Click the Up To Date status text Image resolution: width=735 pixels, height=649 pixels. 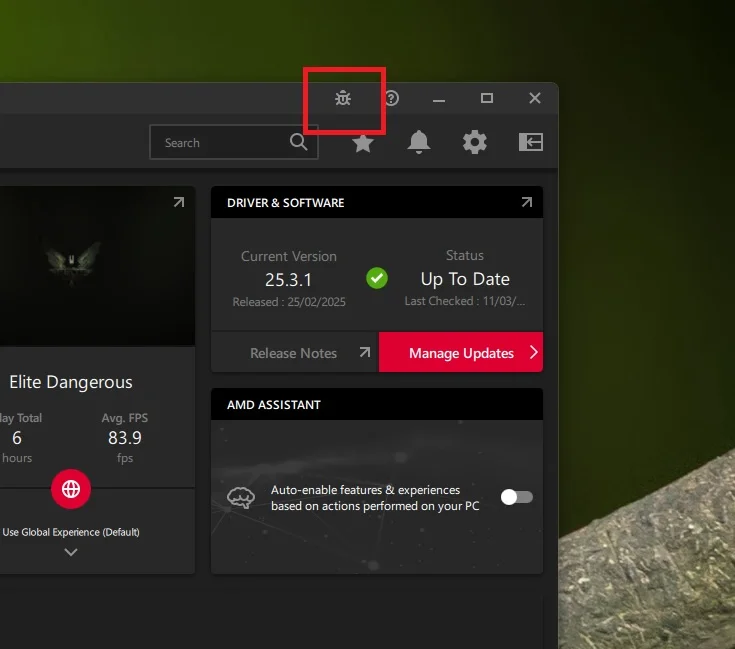(465, 279)
